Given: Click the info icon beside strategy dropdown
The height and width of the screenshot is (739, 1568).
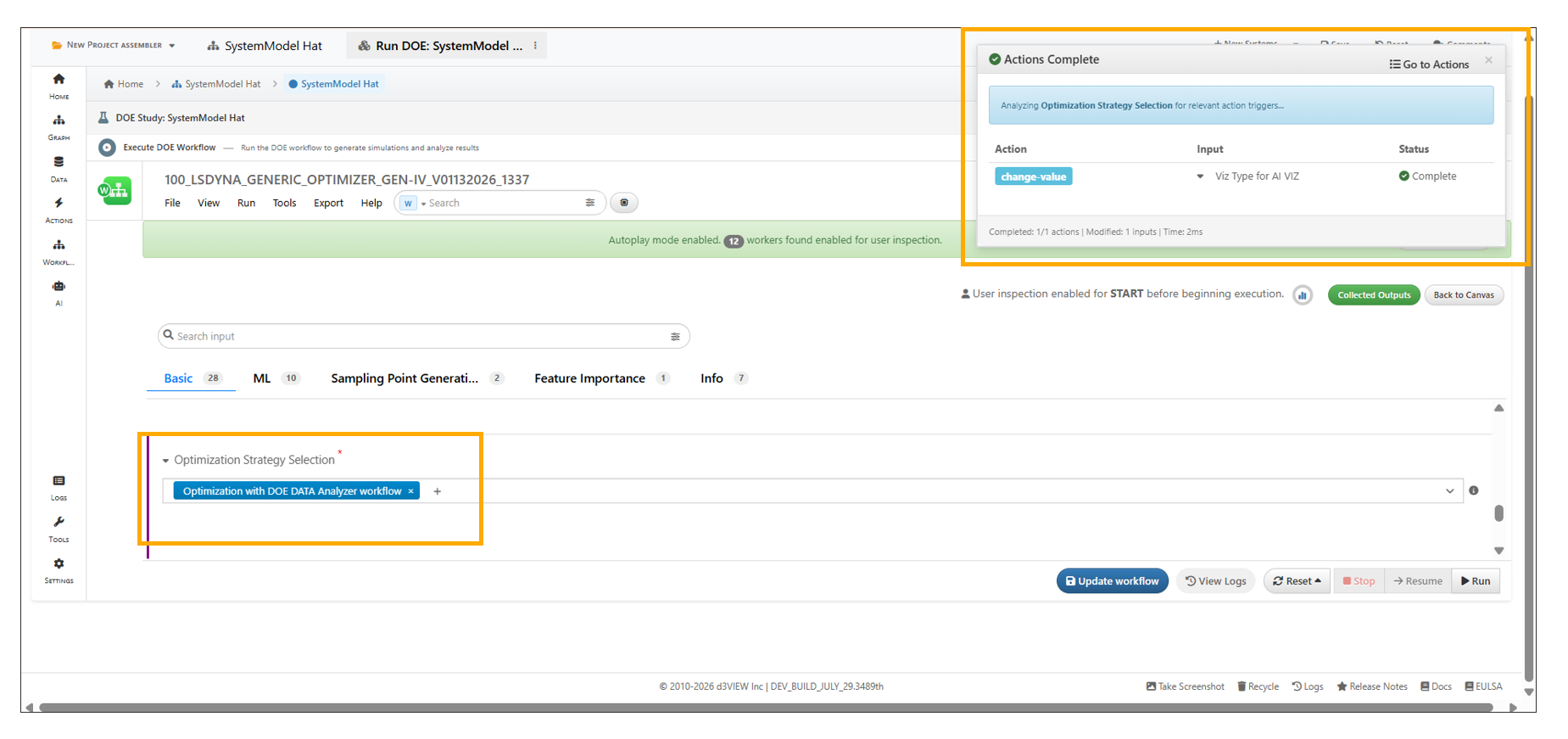Looking at the screenshot, I should click(x=1474, y=490).
